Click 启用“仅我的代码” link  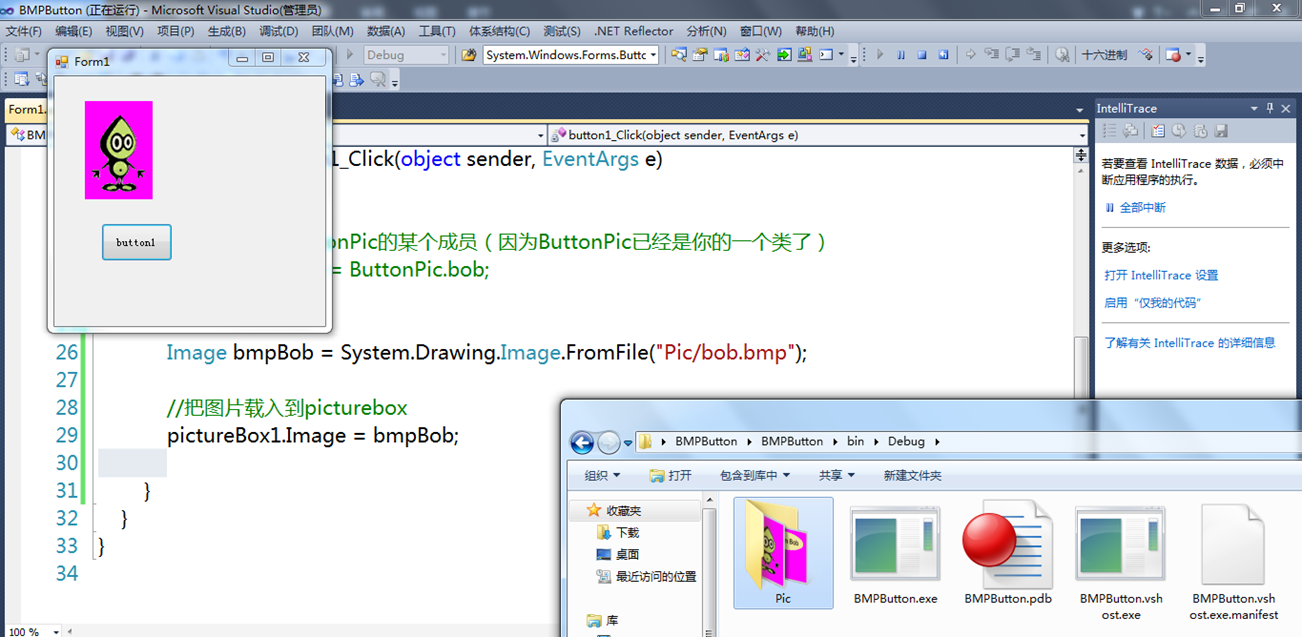coord(1152,302)
